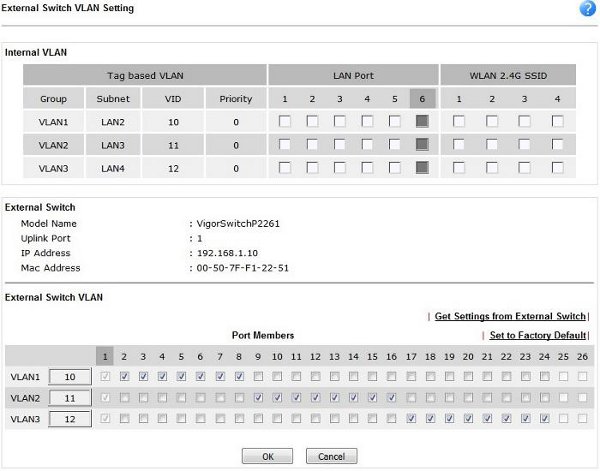Select the Mac address 00-50-7F-F1-22-51
This screenshot has width=600, height=471.
(243, 268)
